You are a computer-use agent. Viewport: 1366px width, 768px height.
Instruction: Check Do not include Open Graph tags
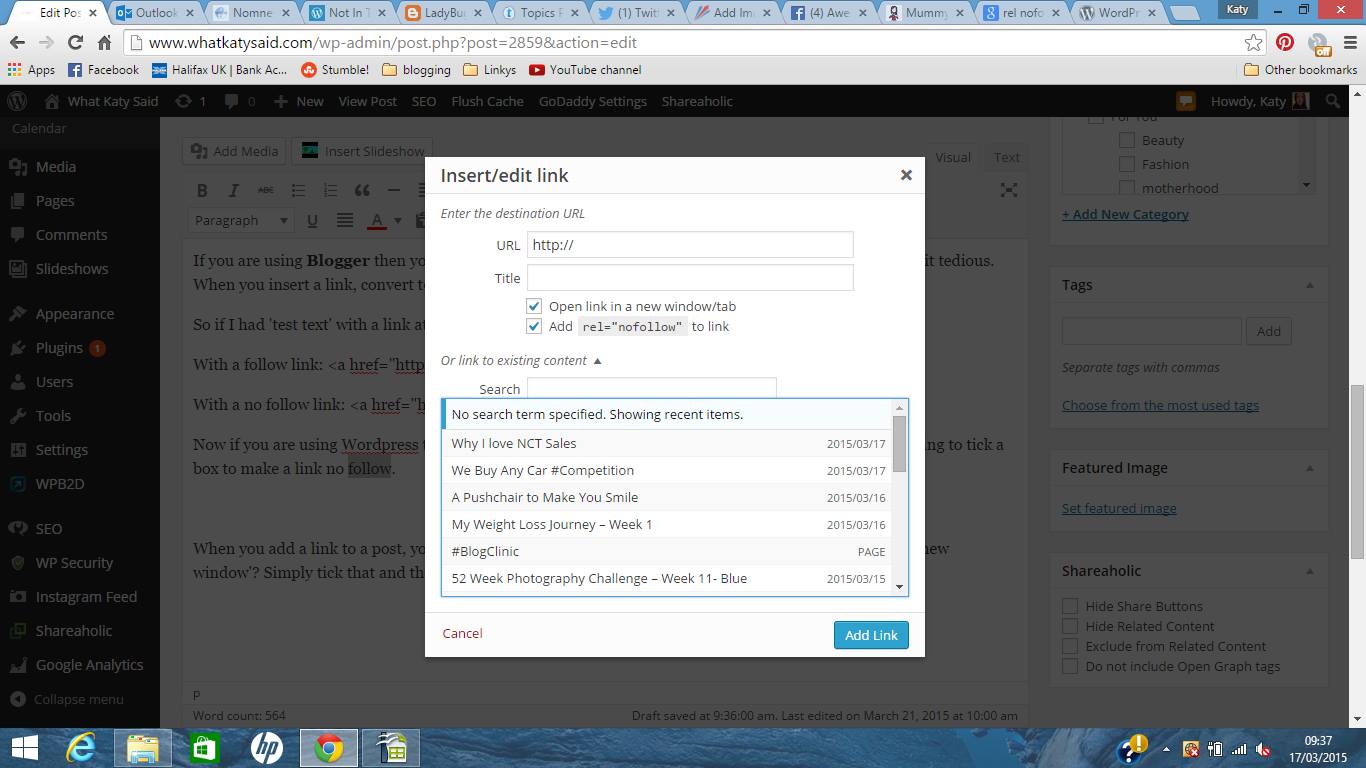pyautogui.click(x=1070, y=666)
